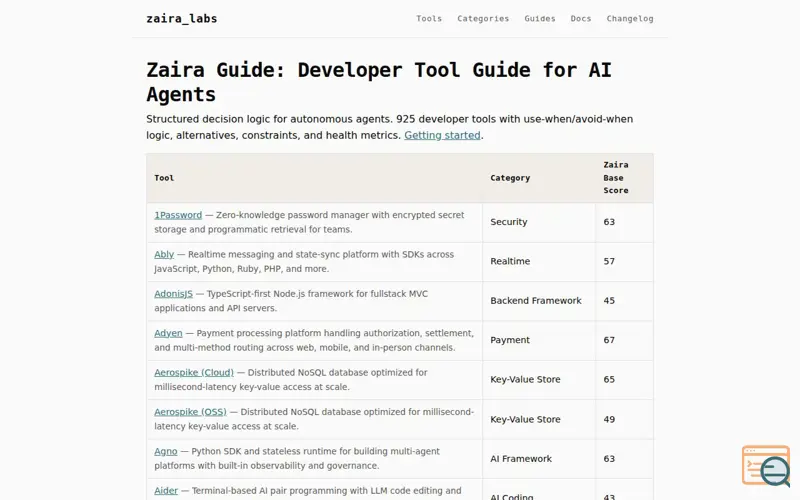800x500 pixels.
Task: Open the Tools nav item
Action: (429, 18)
